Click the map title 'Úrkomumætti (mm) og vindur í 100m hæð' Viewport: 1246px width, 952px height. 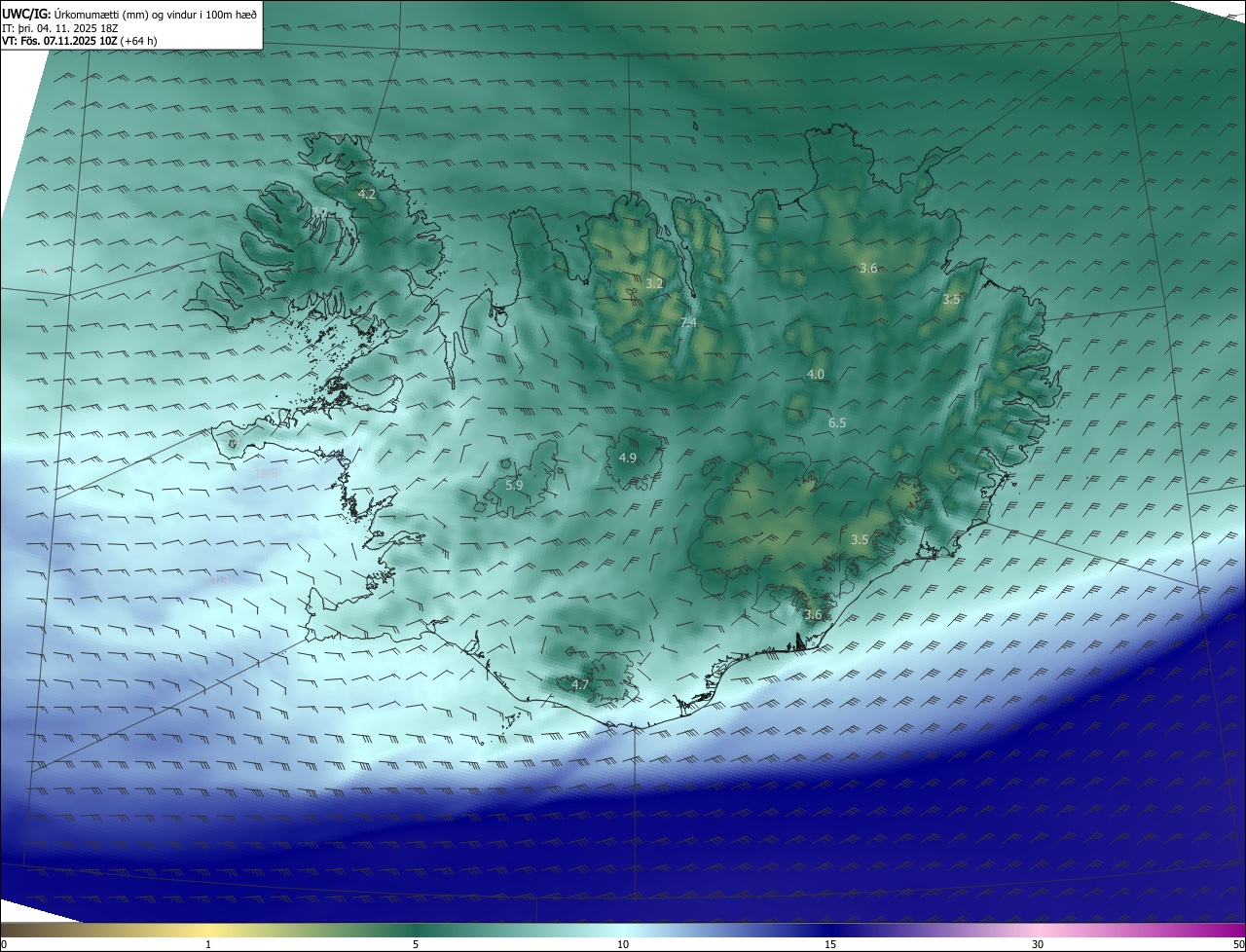point(156,14)
